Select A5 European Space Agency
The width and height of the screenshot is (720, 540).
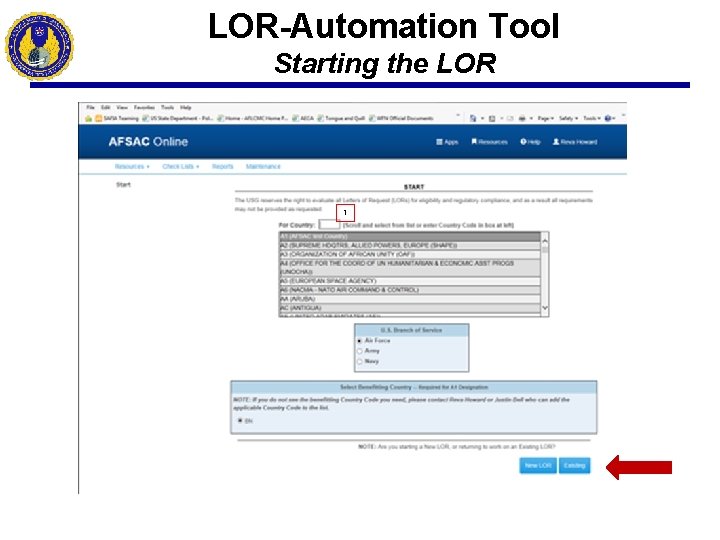[x=410, y=281]
